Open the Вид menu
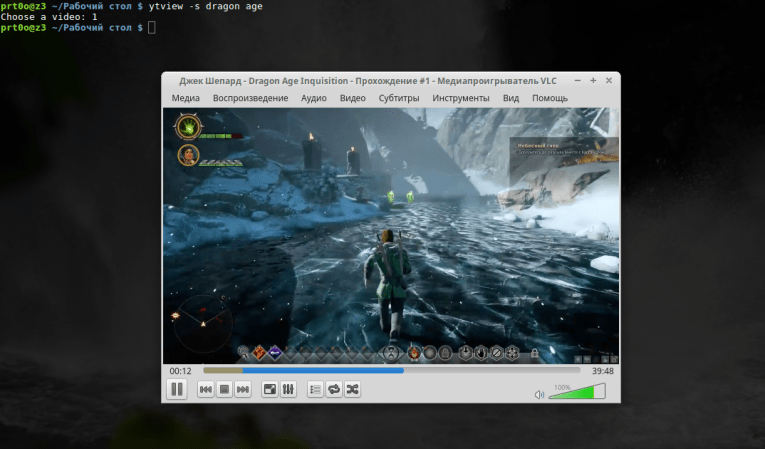The image size is (765, 449). tap(511, 98)
